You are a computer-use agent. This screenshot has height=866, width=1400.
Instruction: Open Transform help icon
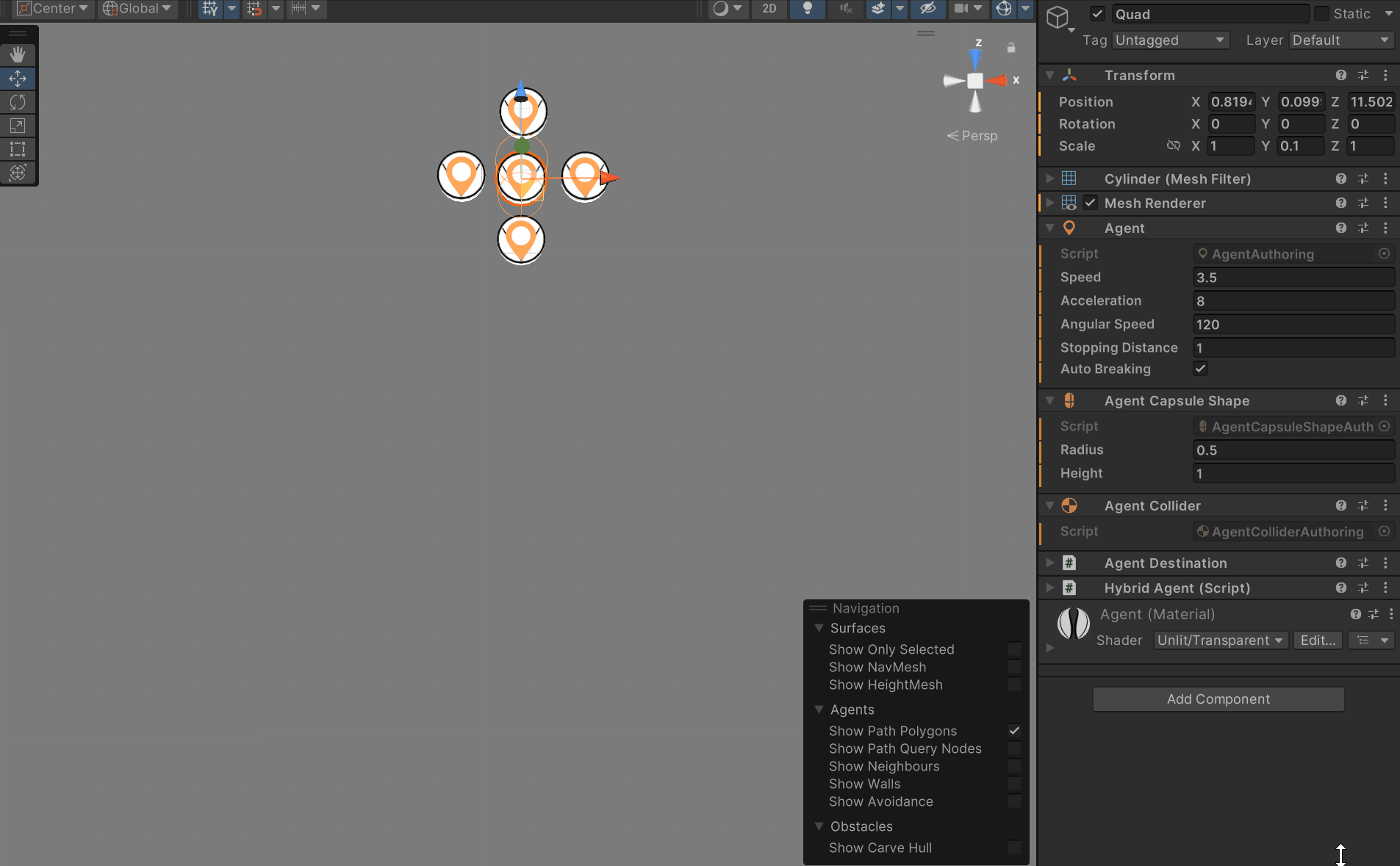click(1341, 75)
